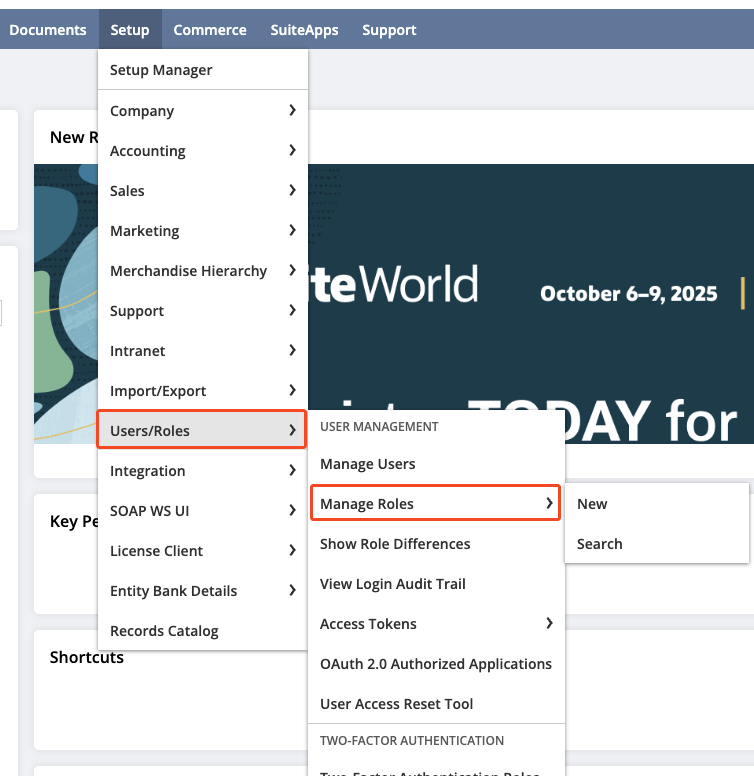
Task: Click chevron next to Merchandise Hierarchy
Action: 292,270
